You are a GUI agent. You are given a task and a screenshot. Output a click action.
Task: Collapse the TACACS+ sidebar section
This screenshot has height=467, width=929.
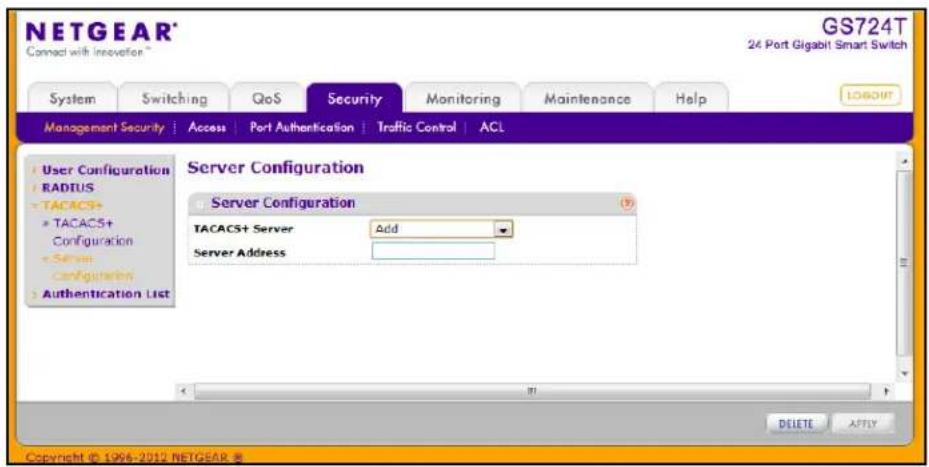[72, 205]
